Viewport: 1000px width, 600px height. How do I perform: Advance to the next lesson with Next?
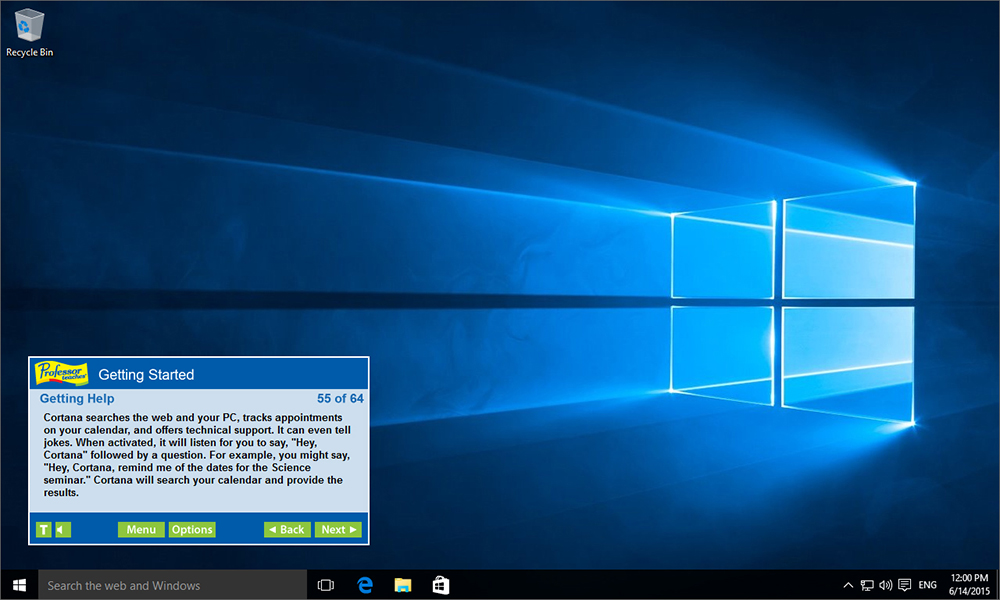(338, 529)
